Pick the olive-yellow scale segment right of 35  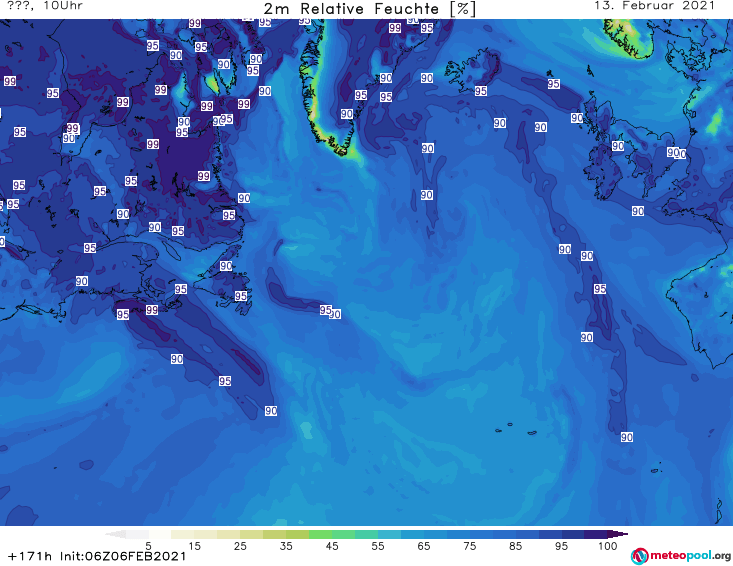297,534
